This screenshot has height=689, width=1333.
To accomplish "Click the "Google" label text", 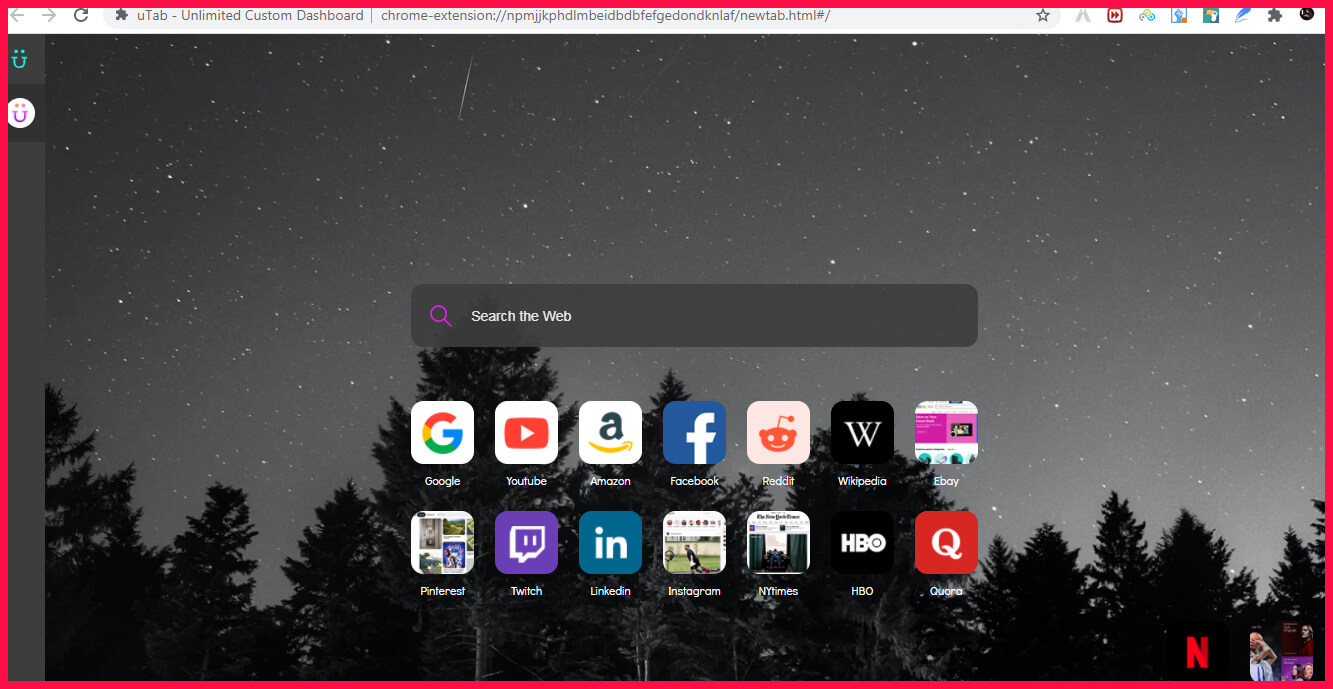I will (x=442, y=481).
